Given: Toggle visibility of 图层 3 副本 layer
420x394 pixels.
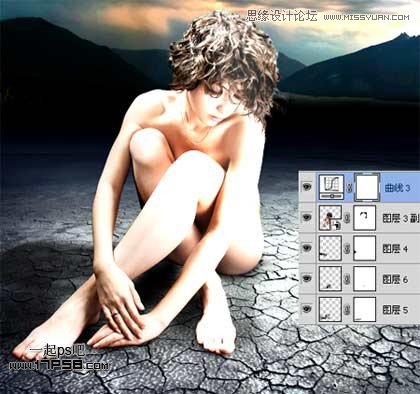Looking at the screenshot, I should (307, 217).
